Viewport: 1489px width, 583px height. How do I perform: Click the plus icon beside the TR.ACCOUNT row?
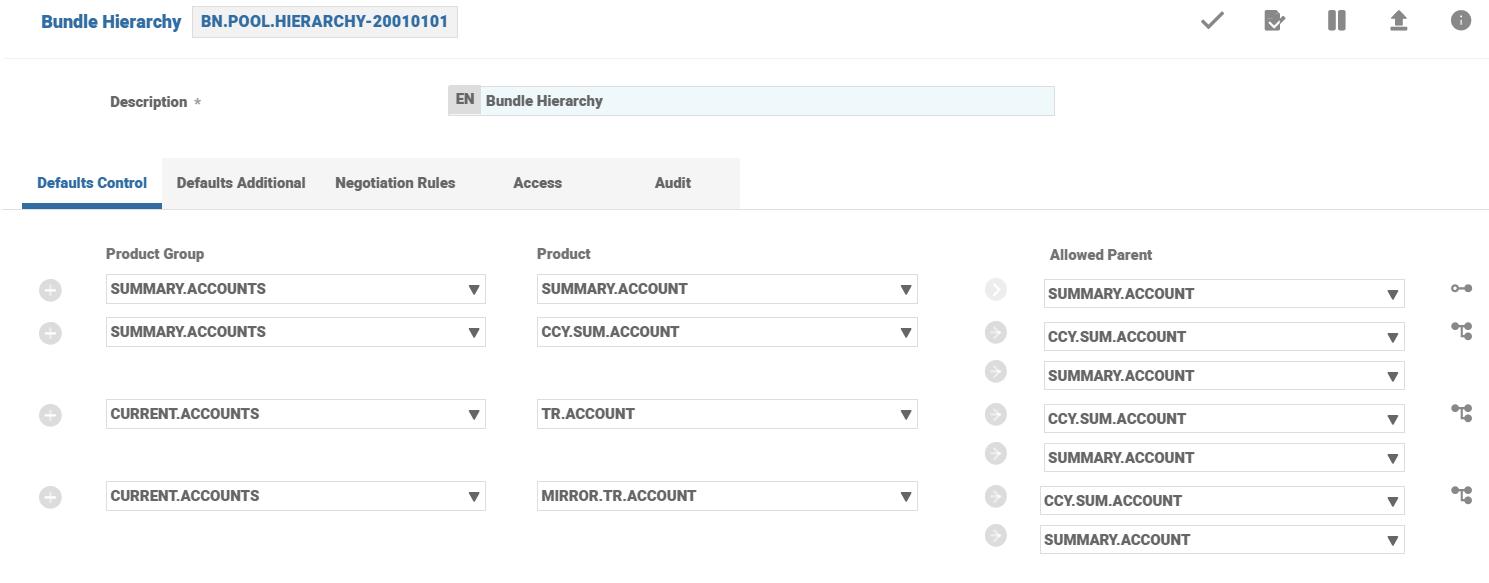50,415
